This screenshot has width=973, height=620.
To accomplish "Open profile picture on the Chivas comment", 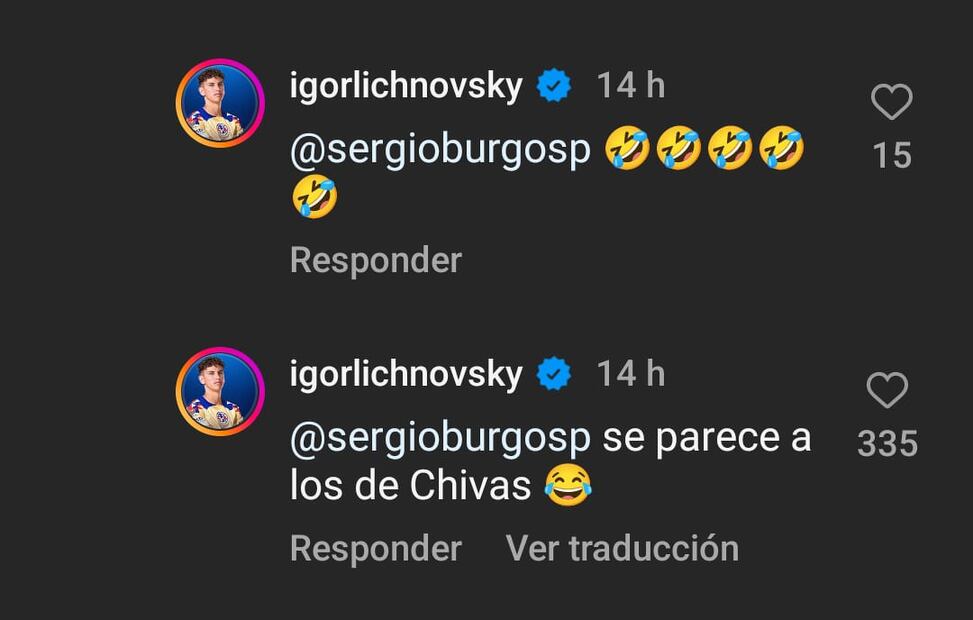I will pos(220,391).
